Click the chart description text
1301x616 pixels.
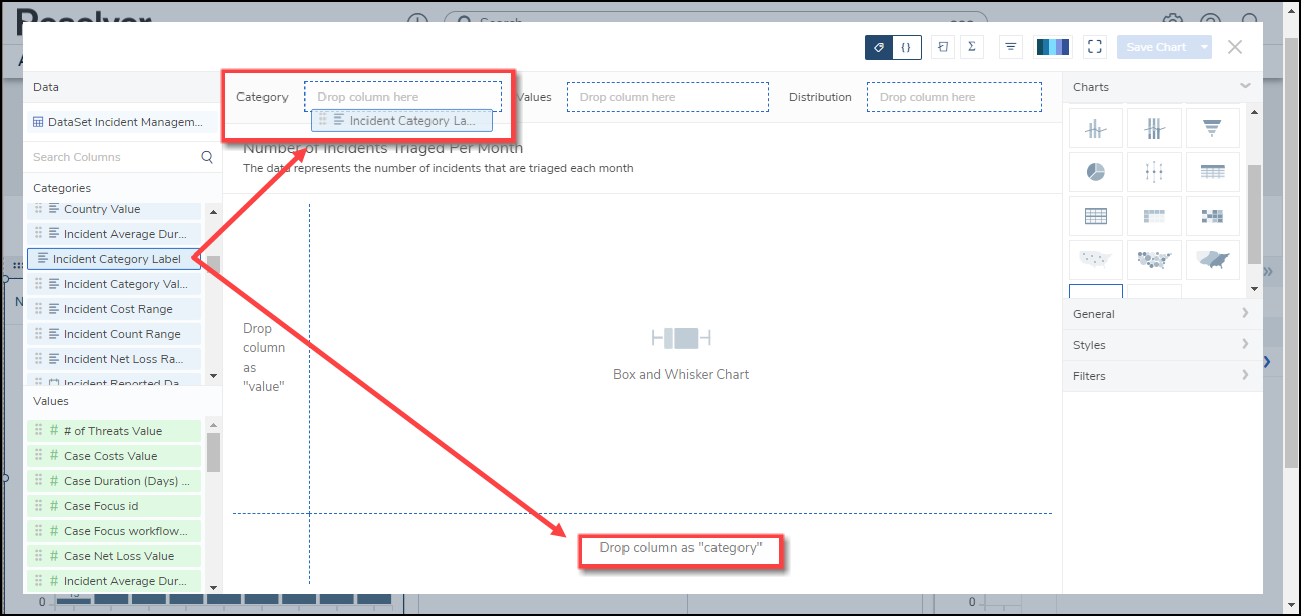click(438, 168)
